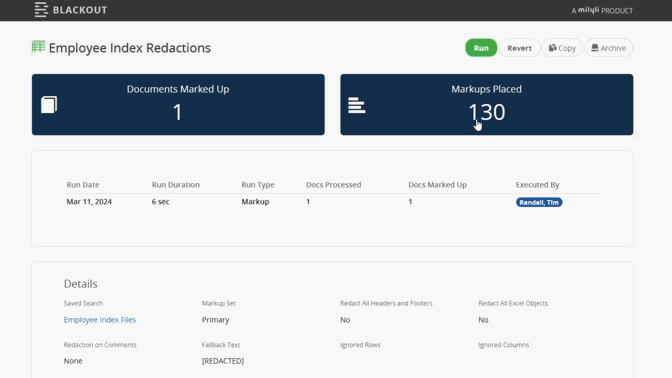This screenshot has width=672, height=378.
Task: Click the green spreadsheet icon beside the title
Action: pyautogui.click(x=39, y=46)
